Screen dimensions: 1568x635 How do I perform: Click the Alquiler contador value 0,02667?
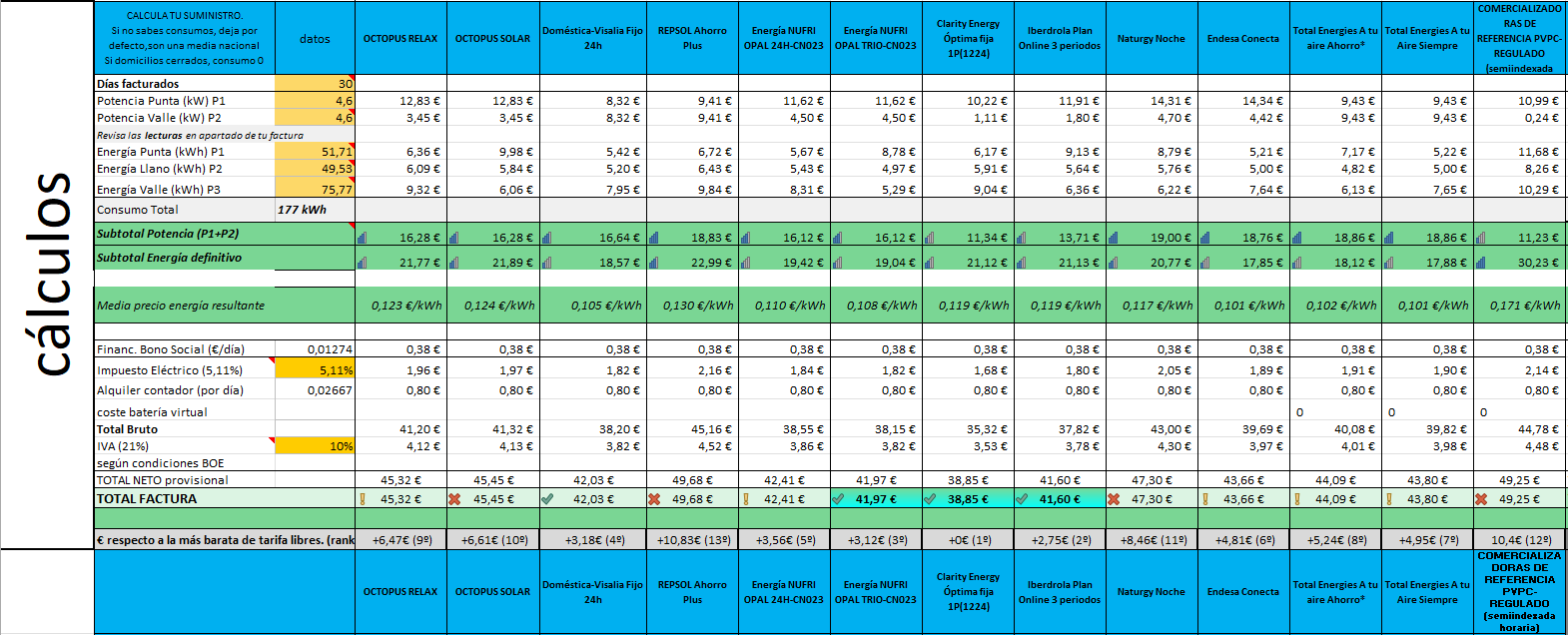330,390
